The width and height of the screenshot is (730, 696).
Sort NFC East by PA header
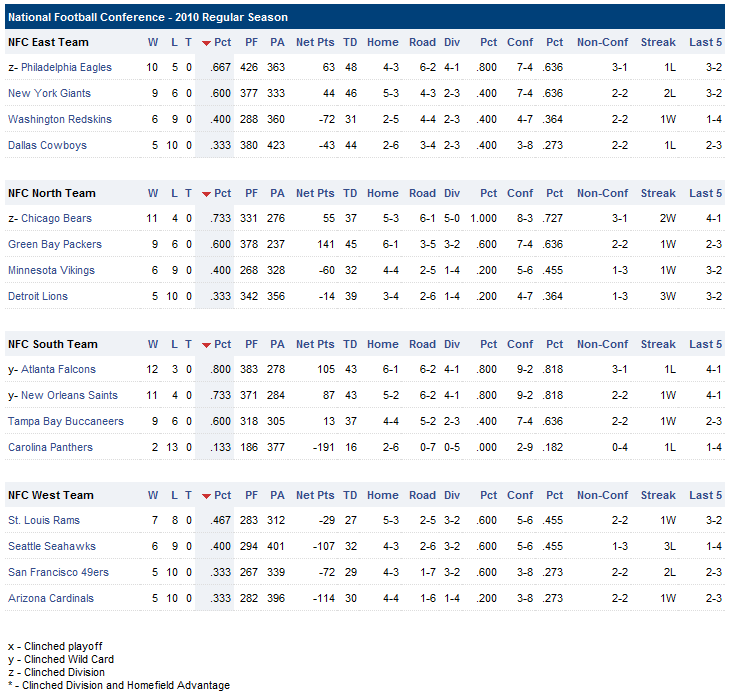pos(277,42)
